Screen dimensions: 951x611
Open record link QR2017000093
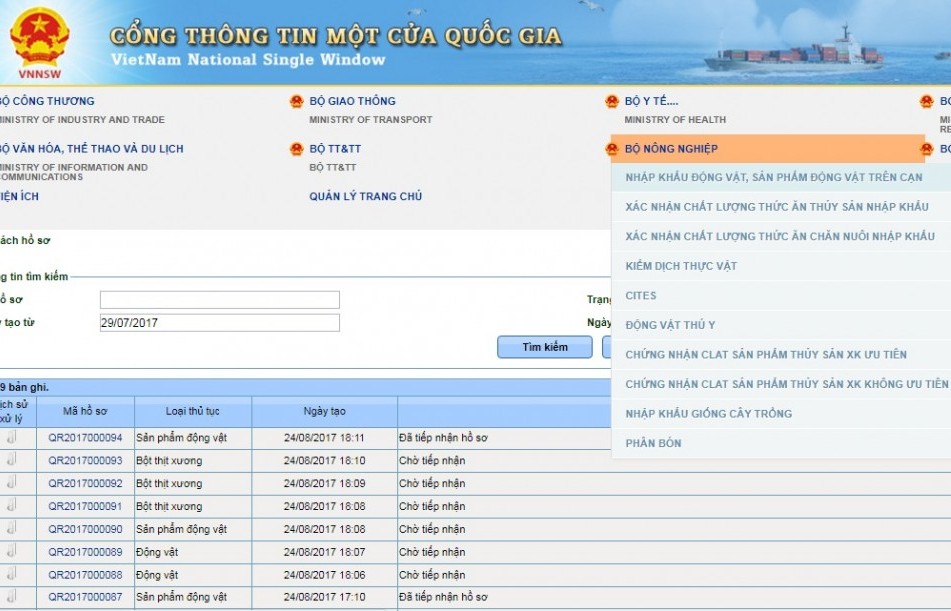[x=85, y=461]
